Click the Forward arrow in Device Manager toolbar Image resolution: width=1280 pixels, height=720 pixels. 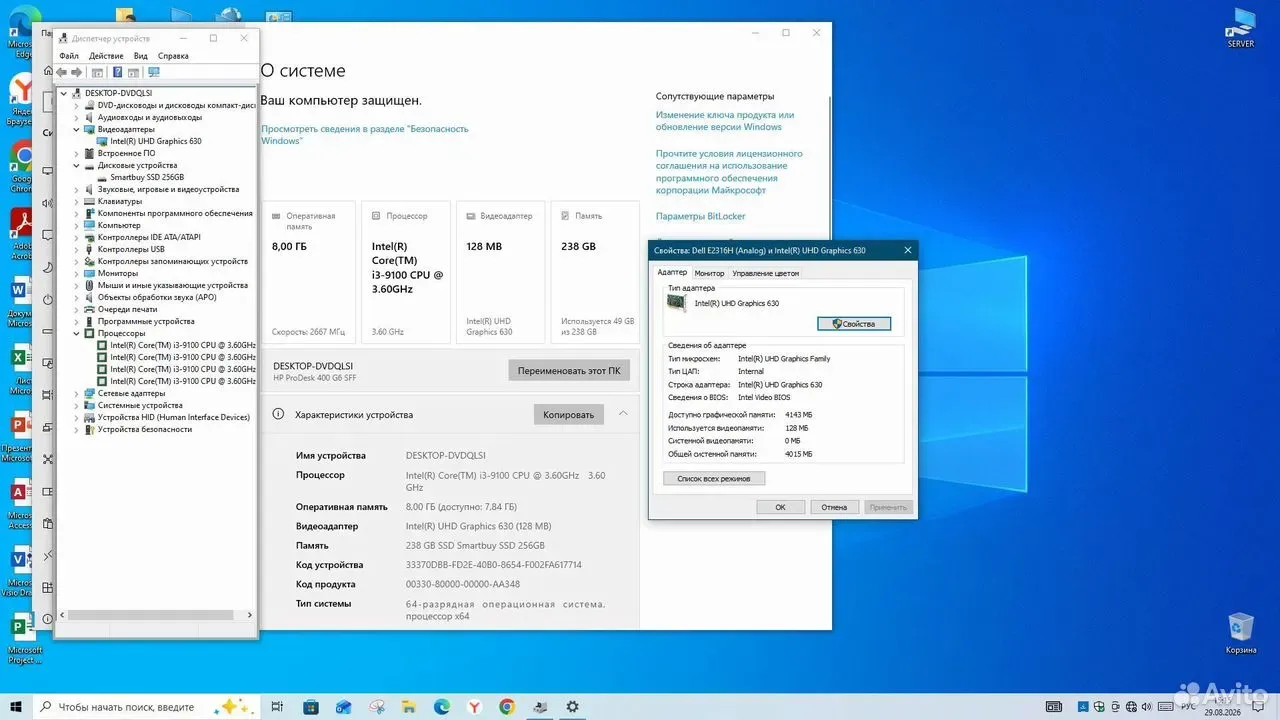click(76, 72)
